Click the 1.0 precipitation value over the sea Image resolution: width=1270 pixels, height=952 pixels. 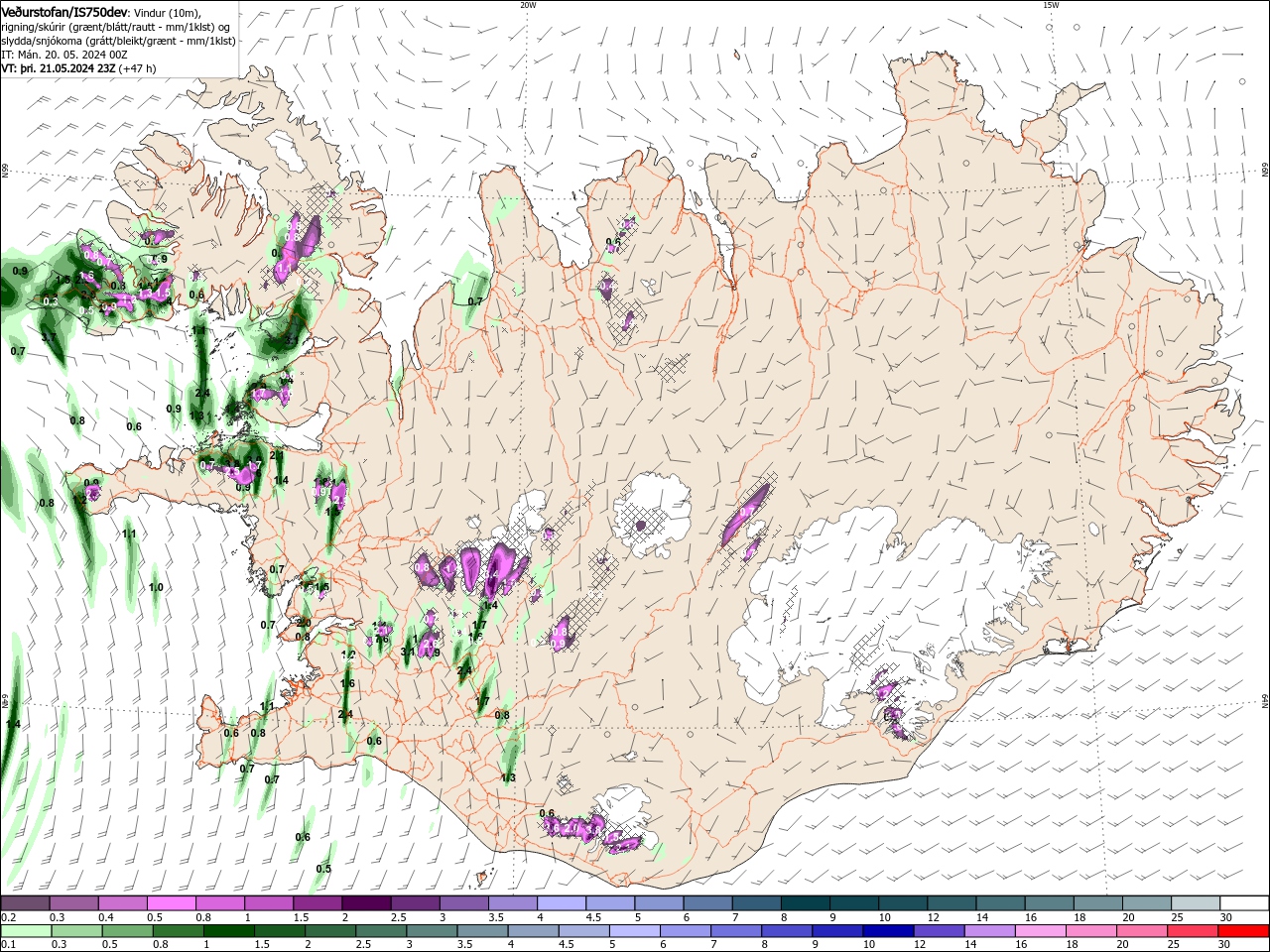(x=156, y=587)
